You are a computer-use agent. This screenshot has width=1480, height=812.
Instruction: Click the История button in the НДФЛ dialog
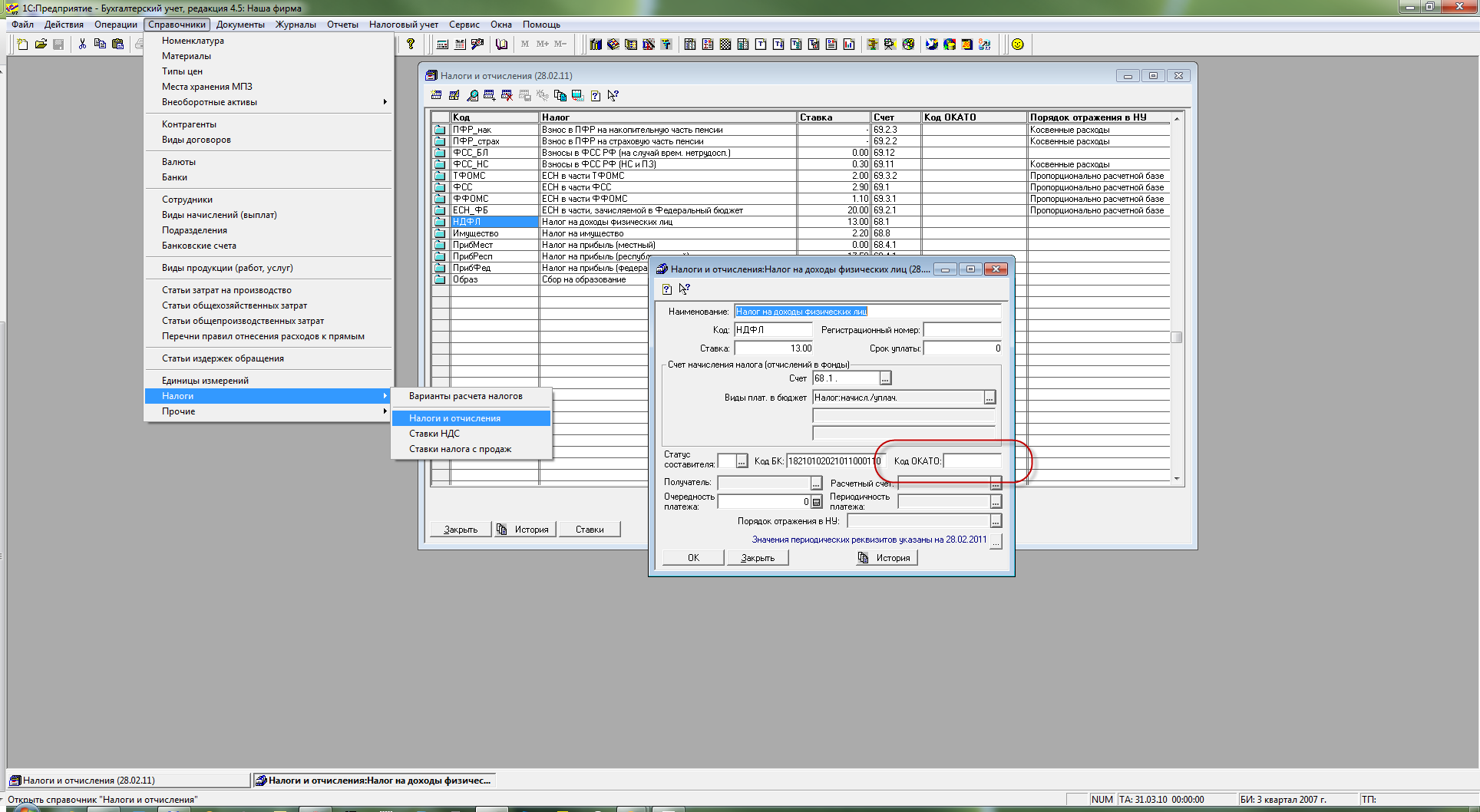tap(886, 558)
